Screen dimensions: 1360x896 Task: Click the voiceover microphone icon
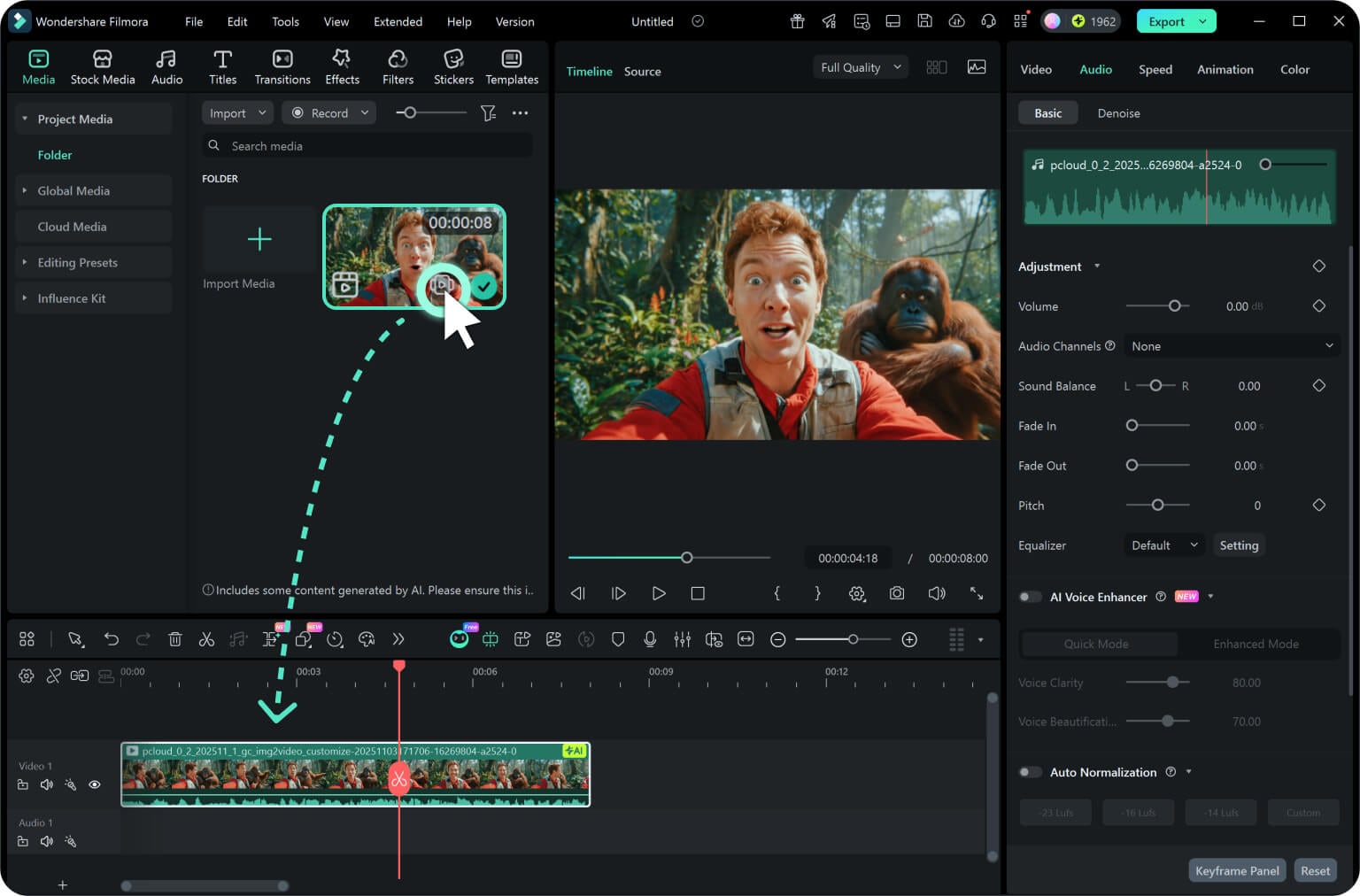pos(650,639)
